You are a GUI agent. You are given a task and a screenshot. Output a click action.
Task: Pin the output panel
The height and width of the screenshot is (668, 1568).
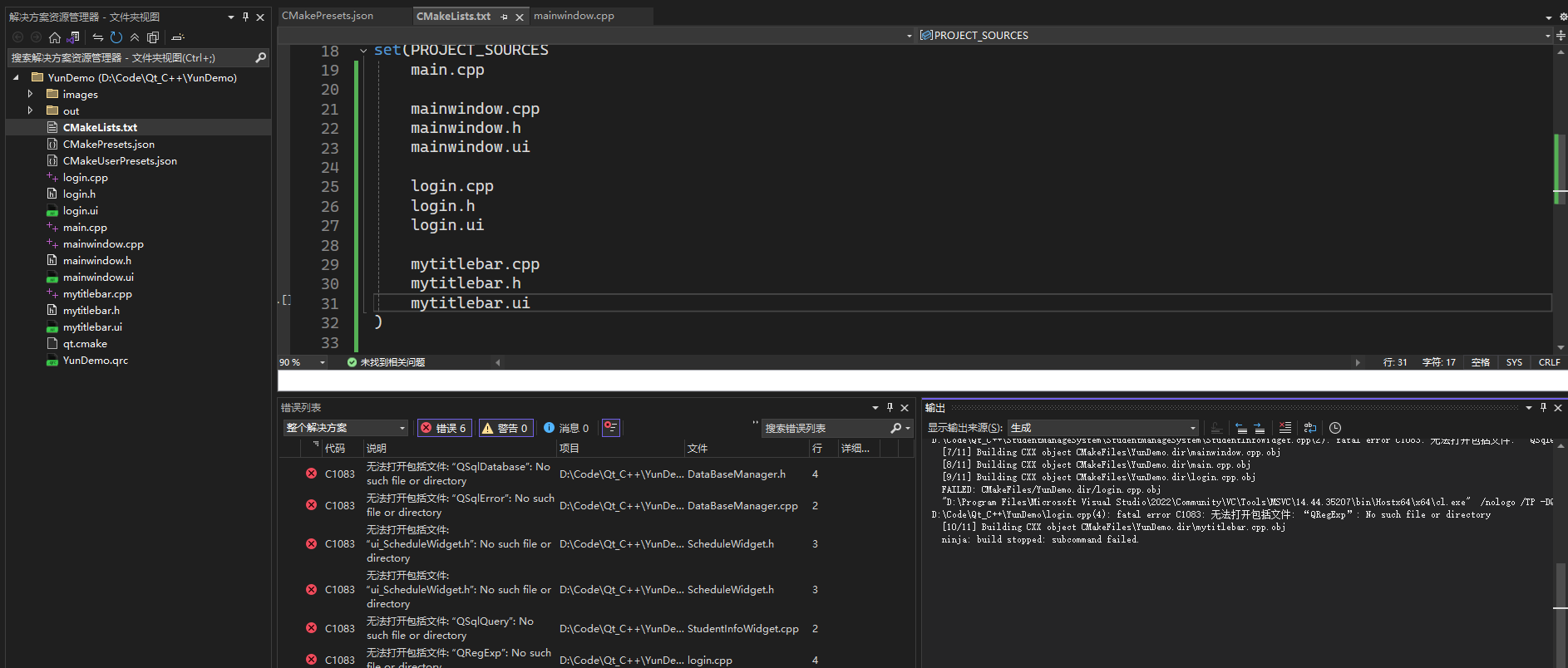1543,407
